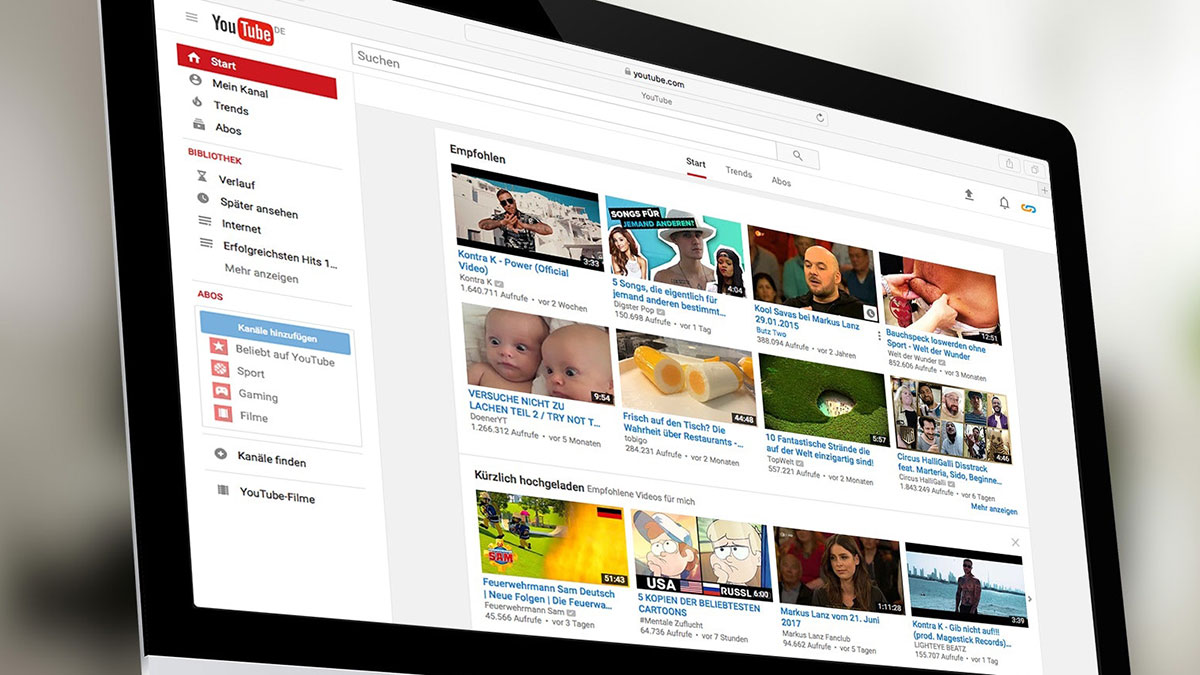1200x675 pixels.
Task: Dismiss the Kürzlich hochgeladen section
Action: pos(1015,542)
